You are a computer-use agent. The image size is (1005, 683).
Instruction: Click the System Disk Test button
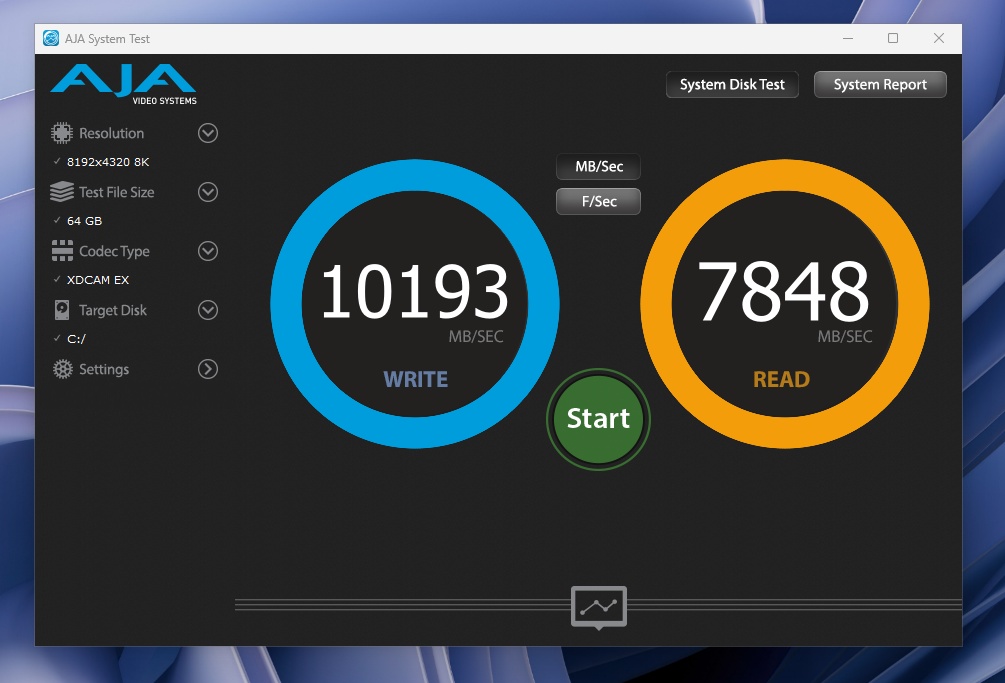point(732,85)
